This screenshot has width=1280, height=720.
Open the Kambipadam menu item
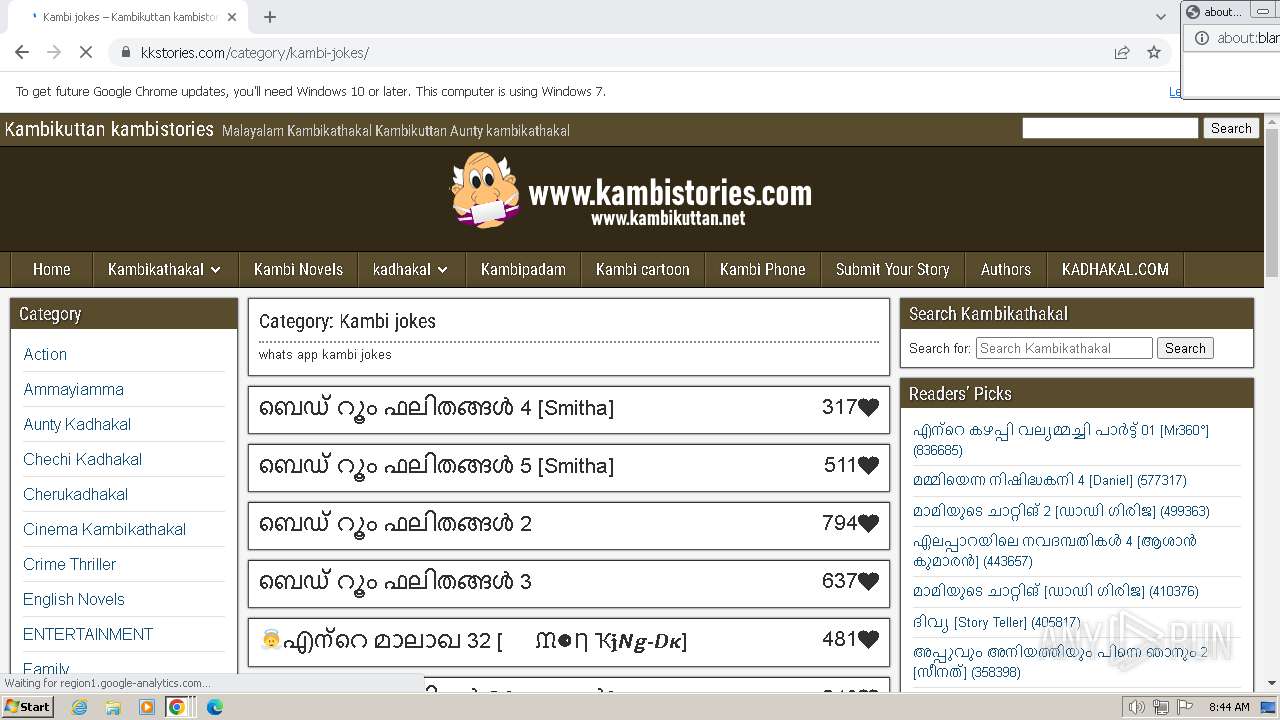(523, 269)
